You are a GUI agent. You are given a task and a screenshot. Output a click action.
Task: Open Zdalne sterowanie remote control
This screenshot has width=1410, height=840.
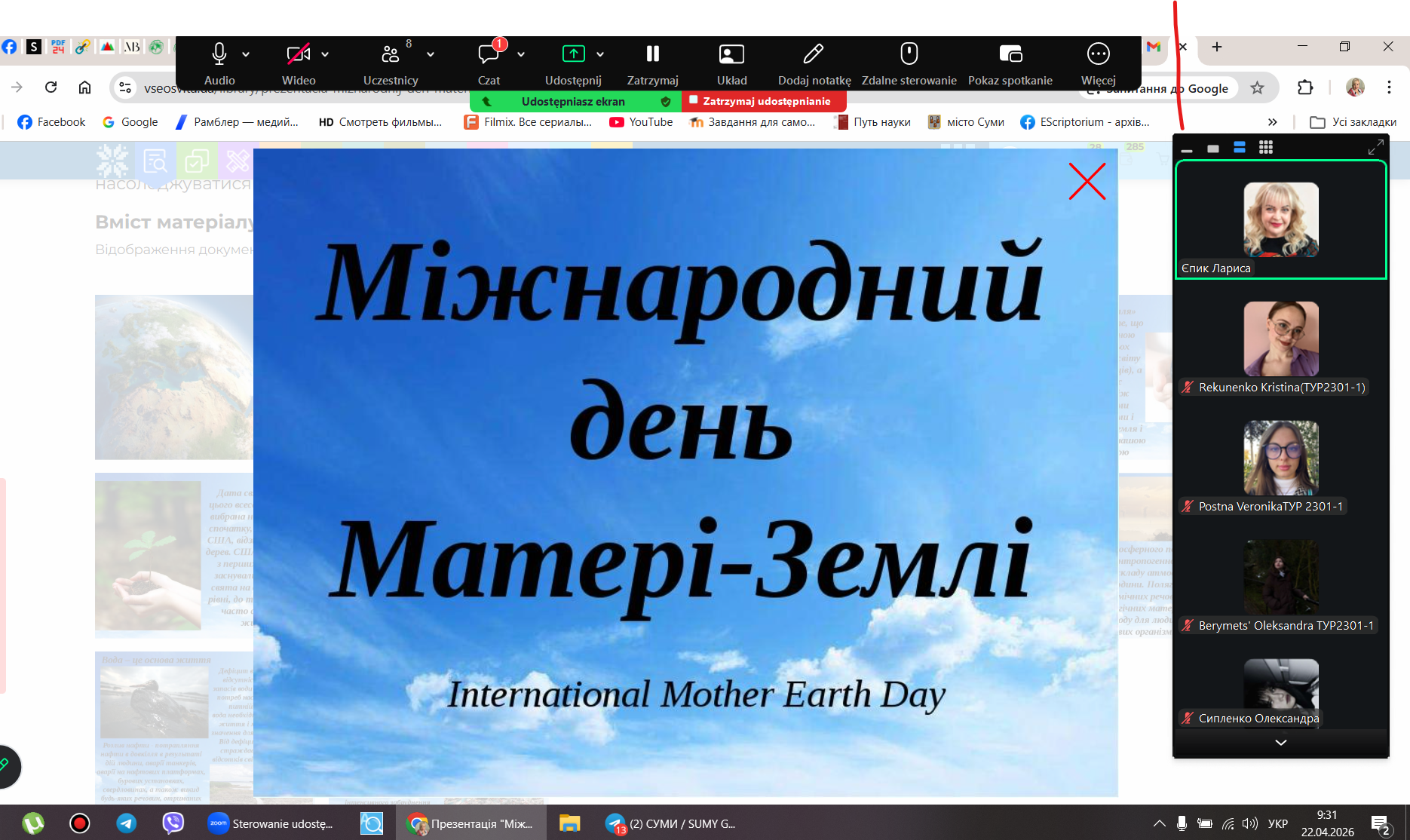click(909, 54)
